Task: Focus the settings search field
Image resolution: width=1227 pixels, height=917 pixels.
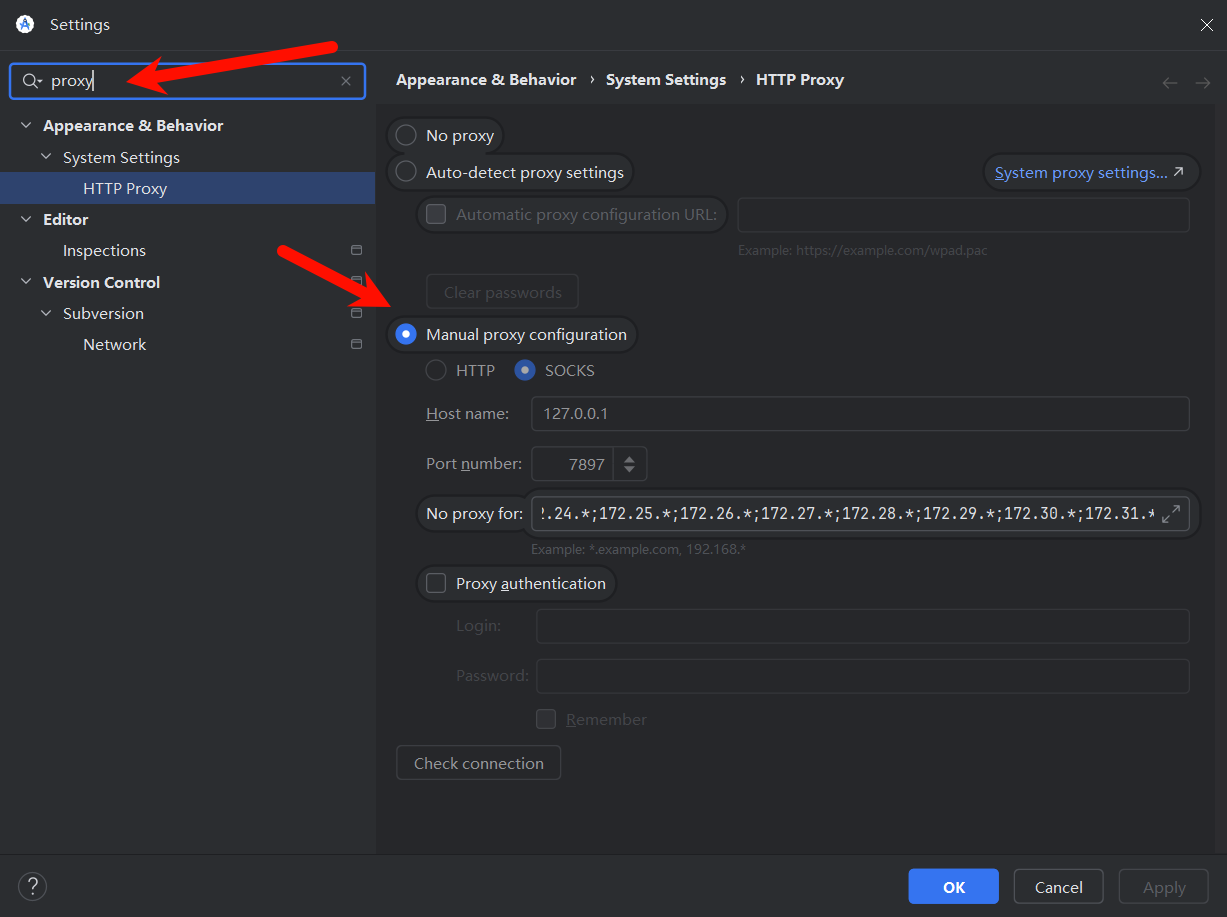Action: 188,81
